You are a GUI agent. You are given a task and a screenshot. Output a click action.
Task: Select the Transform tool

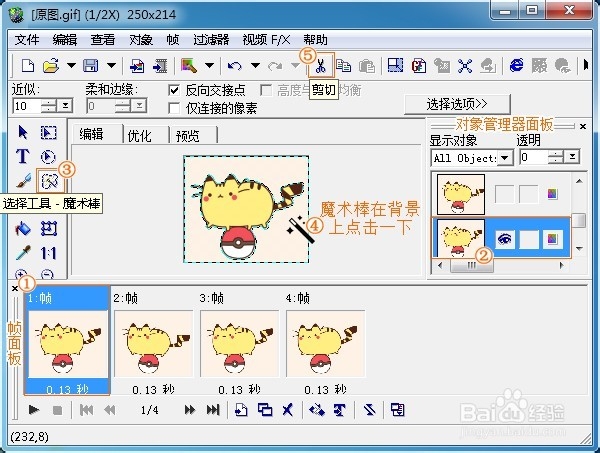coord(49,229)
